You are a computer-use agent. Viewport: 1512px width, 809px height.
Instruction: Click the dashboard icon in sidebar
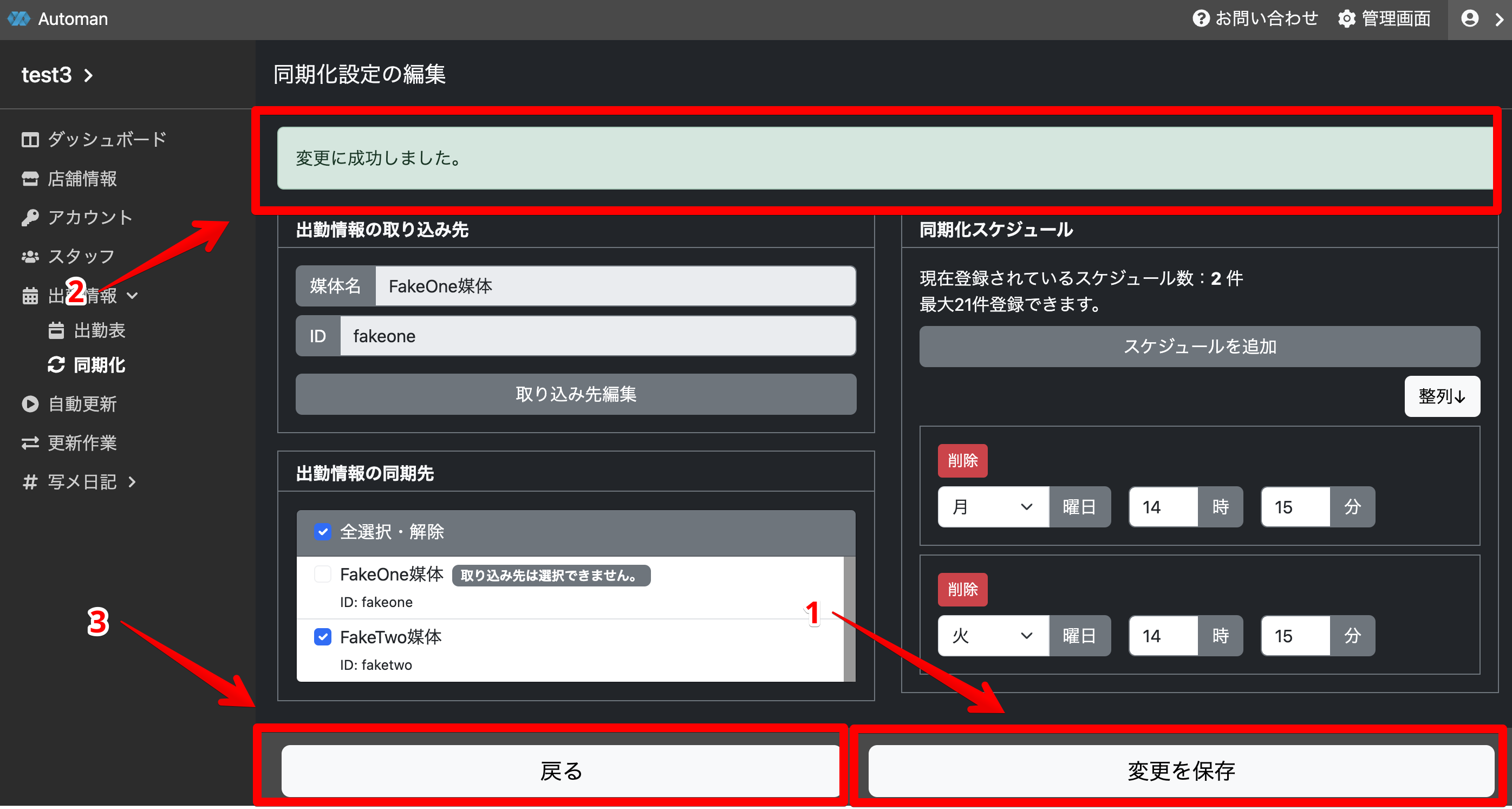coord(30,140)
